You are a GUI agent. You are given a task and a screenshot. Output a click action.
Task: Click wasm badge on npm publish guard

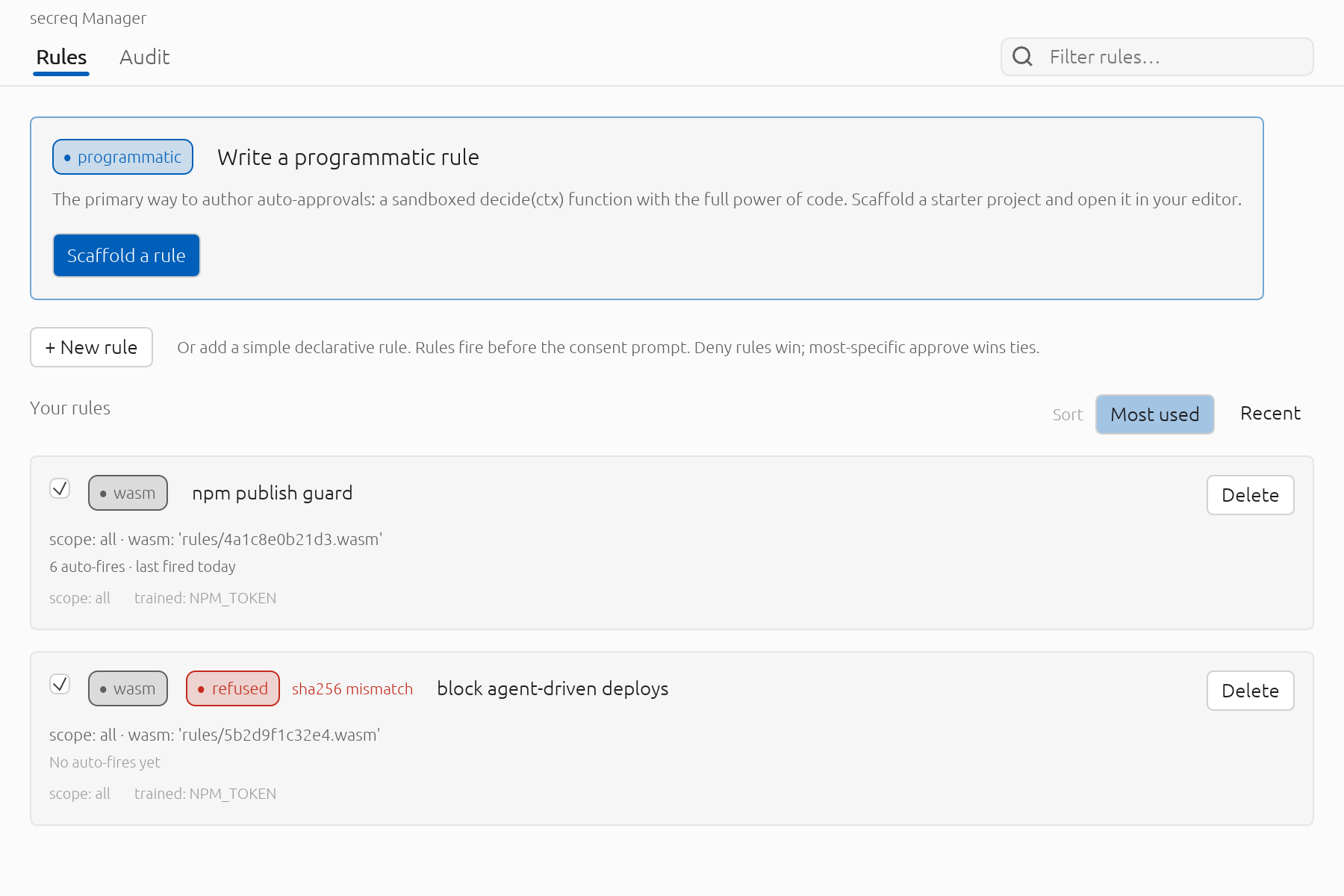[128, 493]
